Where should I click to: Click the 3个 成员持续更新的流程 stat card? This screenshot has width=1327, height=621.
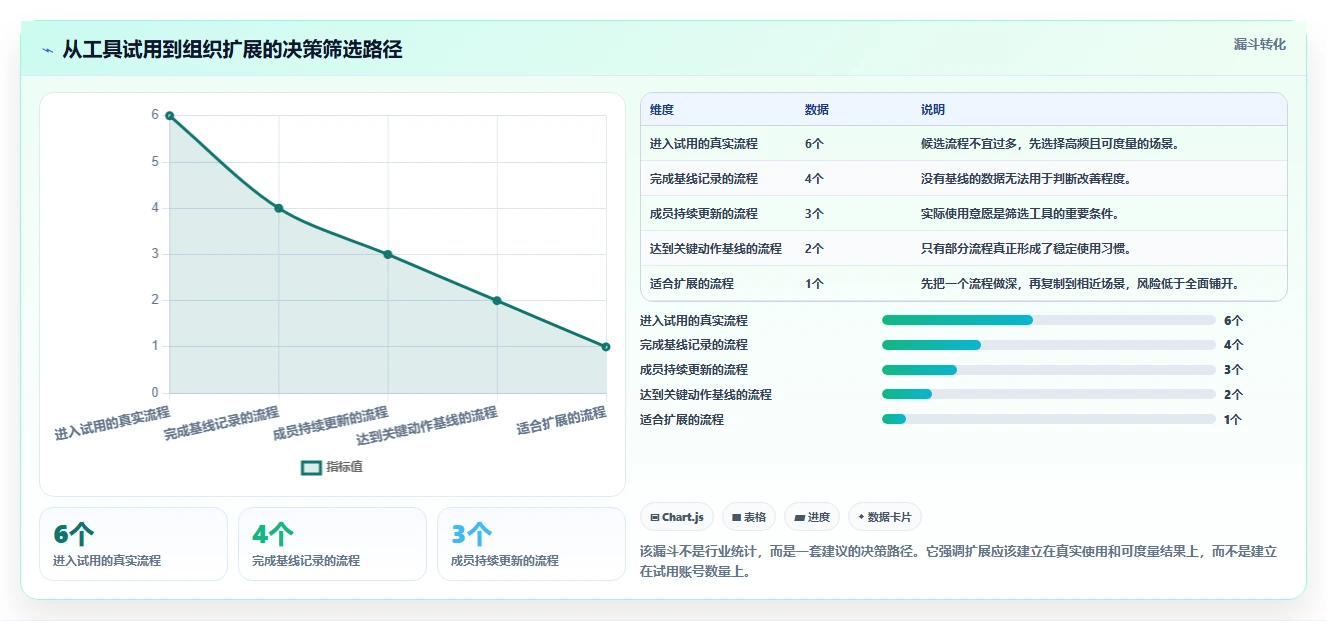click(531, 544)
